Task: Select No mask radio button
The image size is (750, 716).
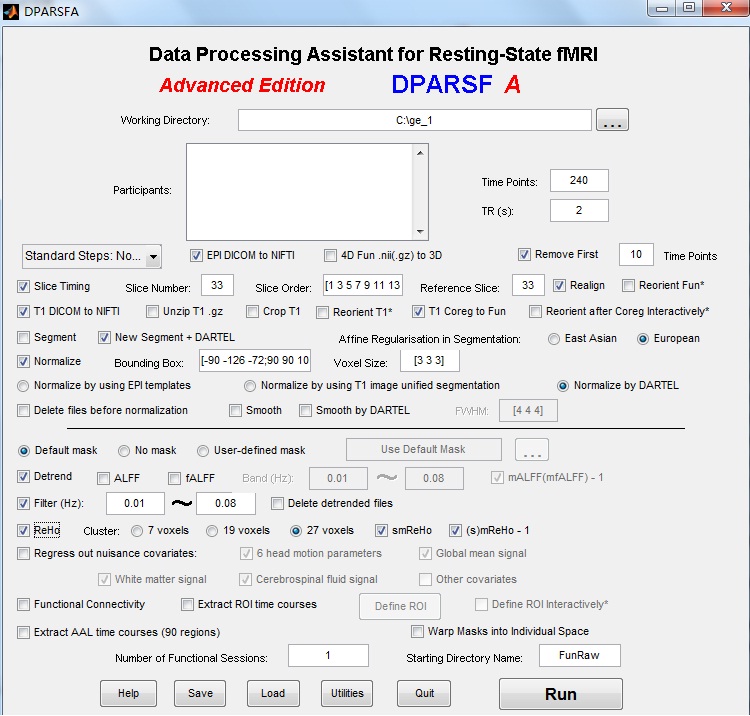Action: 124,451
